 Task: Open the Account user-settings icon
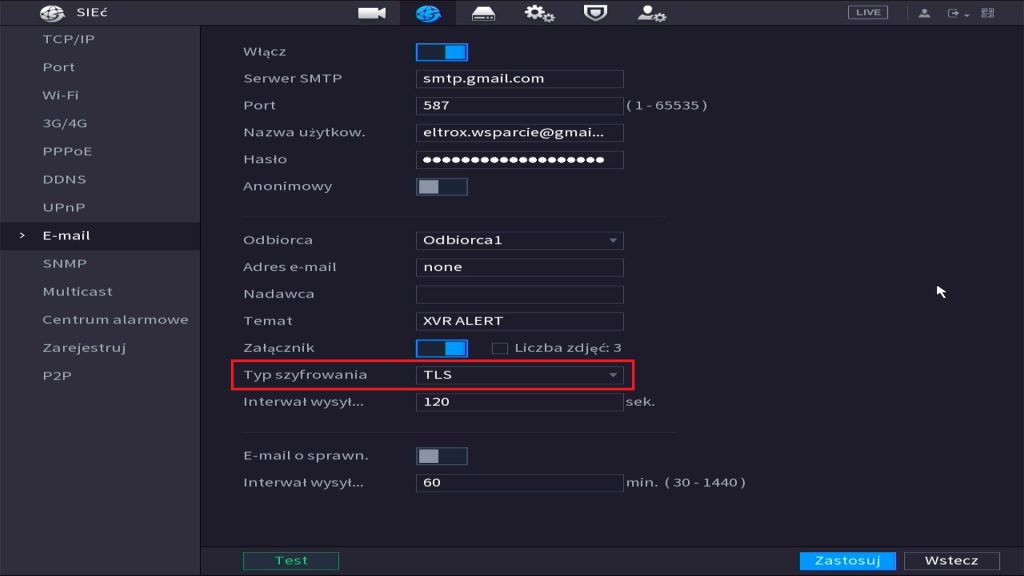point(652,13)
